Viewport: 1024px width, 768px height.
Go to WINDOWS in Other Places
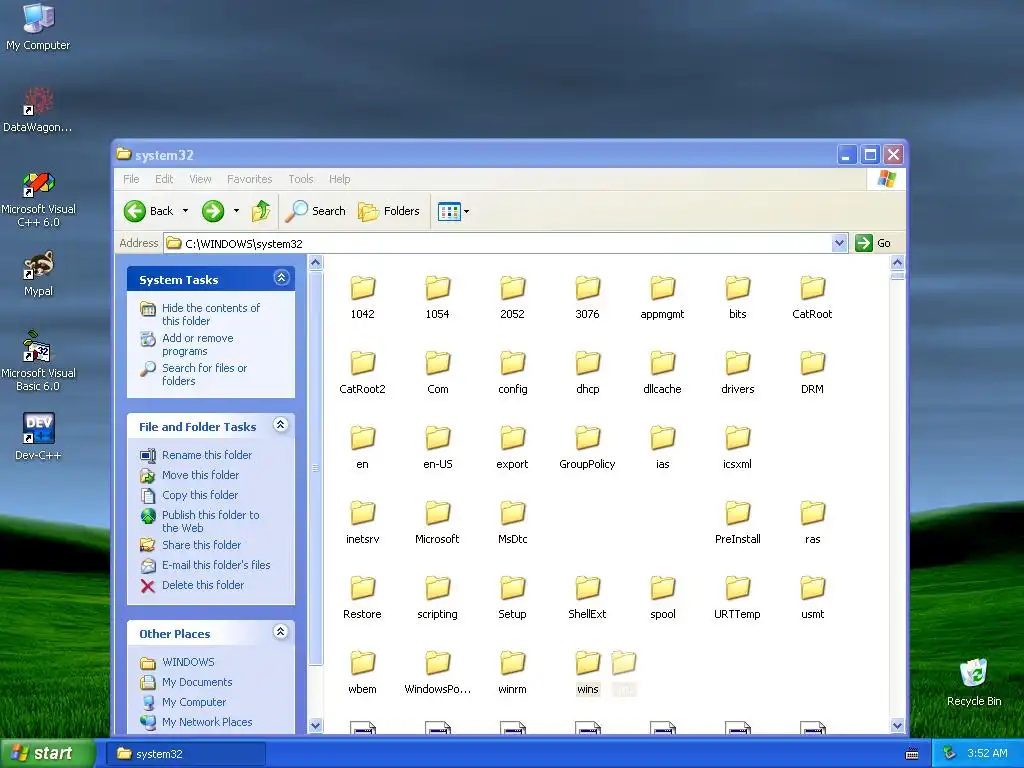(188, 662)
